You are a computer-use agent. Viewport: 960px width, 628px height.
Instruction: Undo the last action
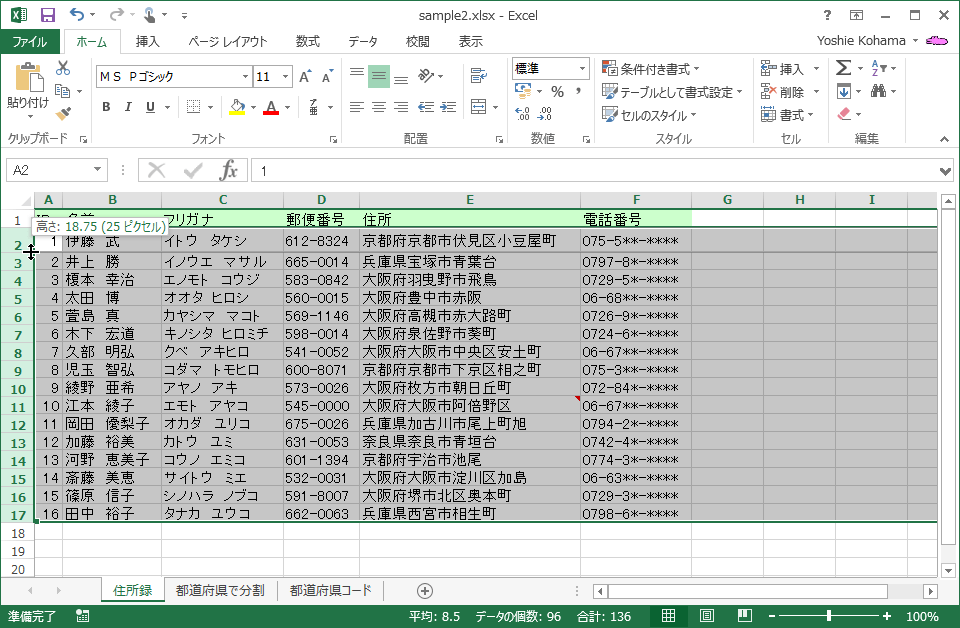coord(77,15)
